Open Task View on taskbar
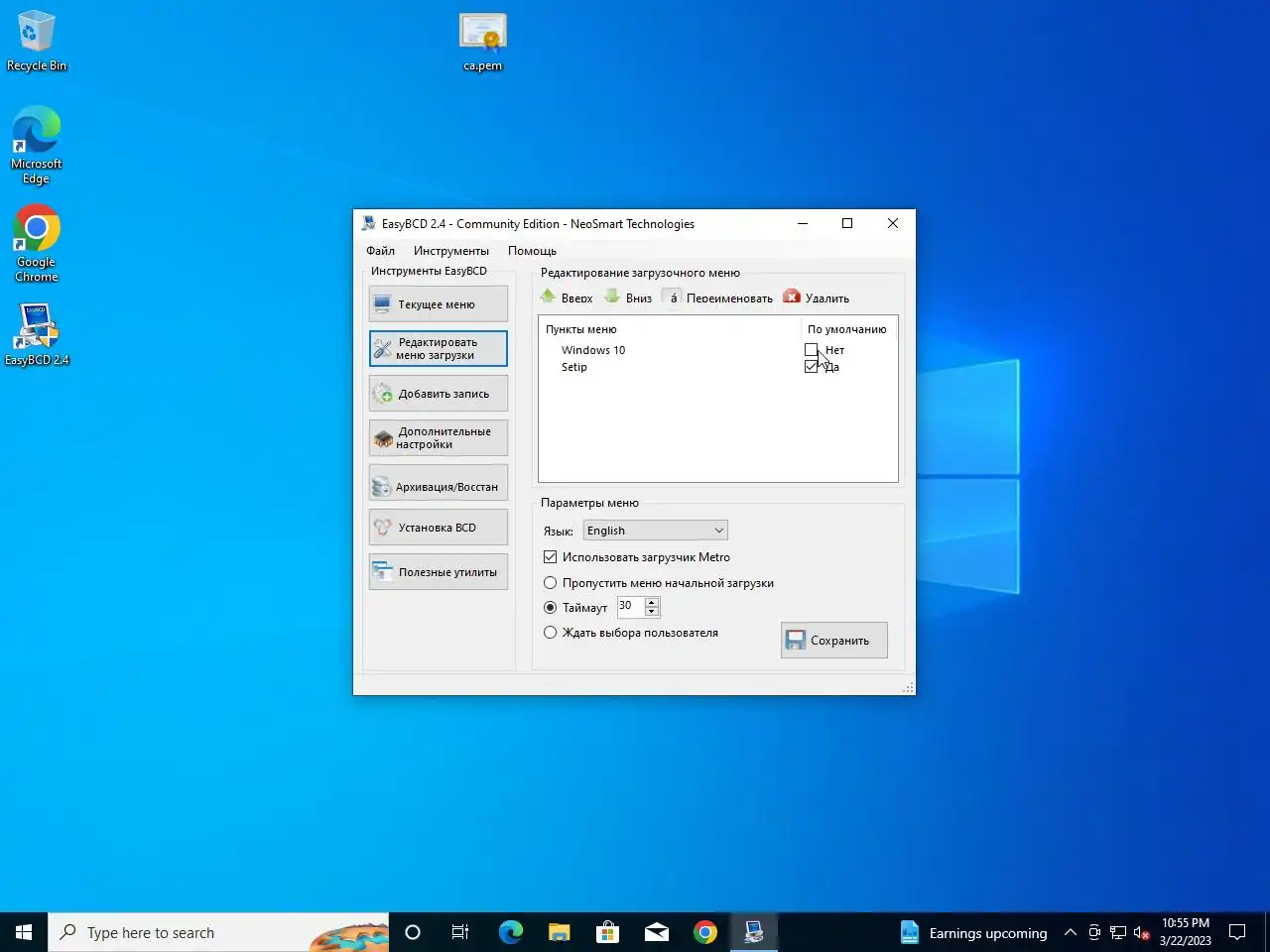Image resolution: width=1270 pixels, height=952 pixels. (460, 932)
